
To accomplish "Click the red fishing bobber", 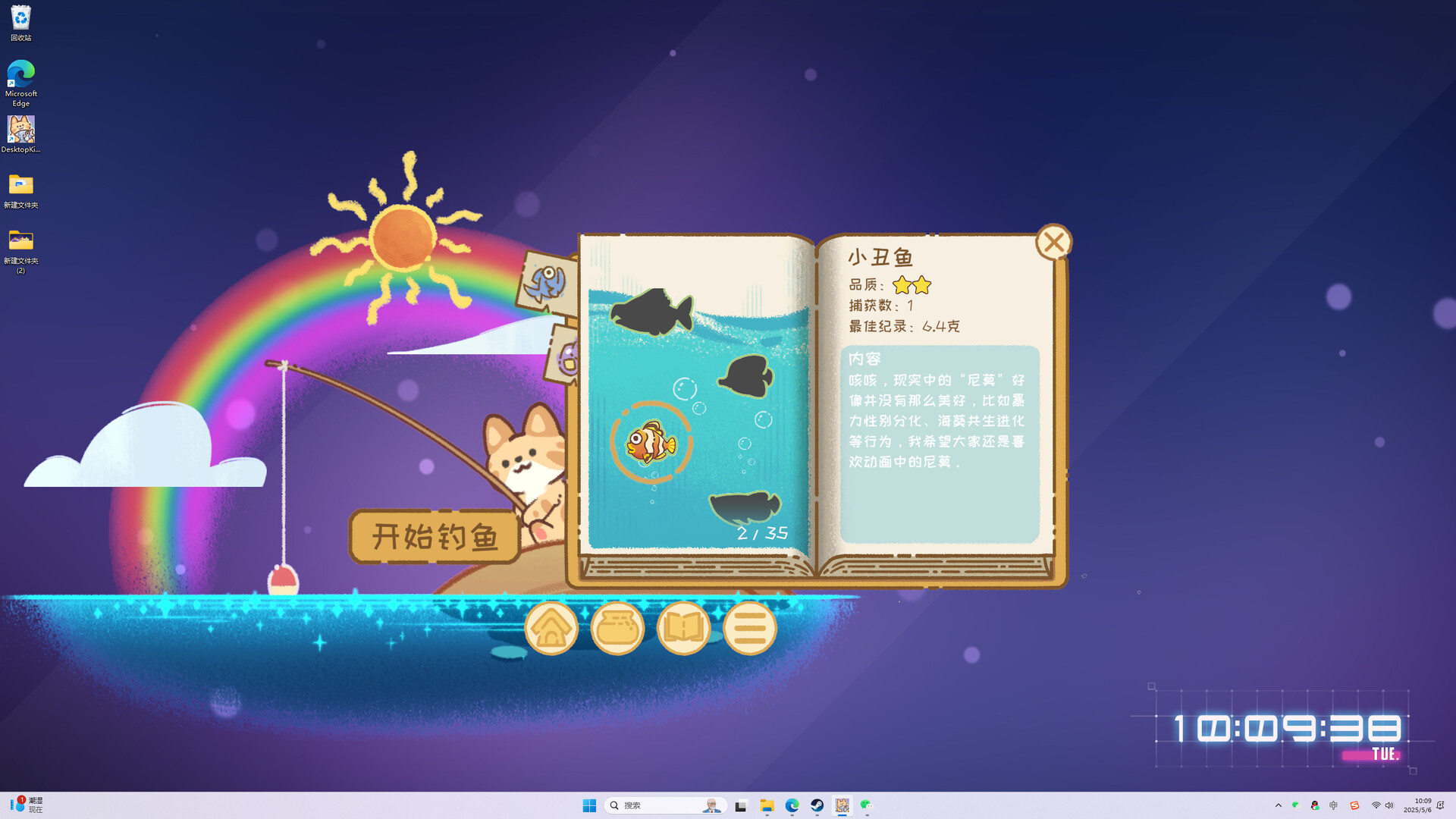I will (283, 580).
